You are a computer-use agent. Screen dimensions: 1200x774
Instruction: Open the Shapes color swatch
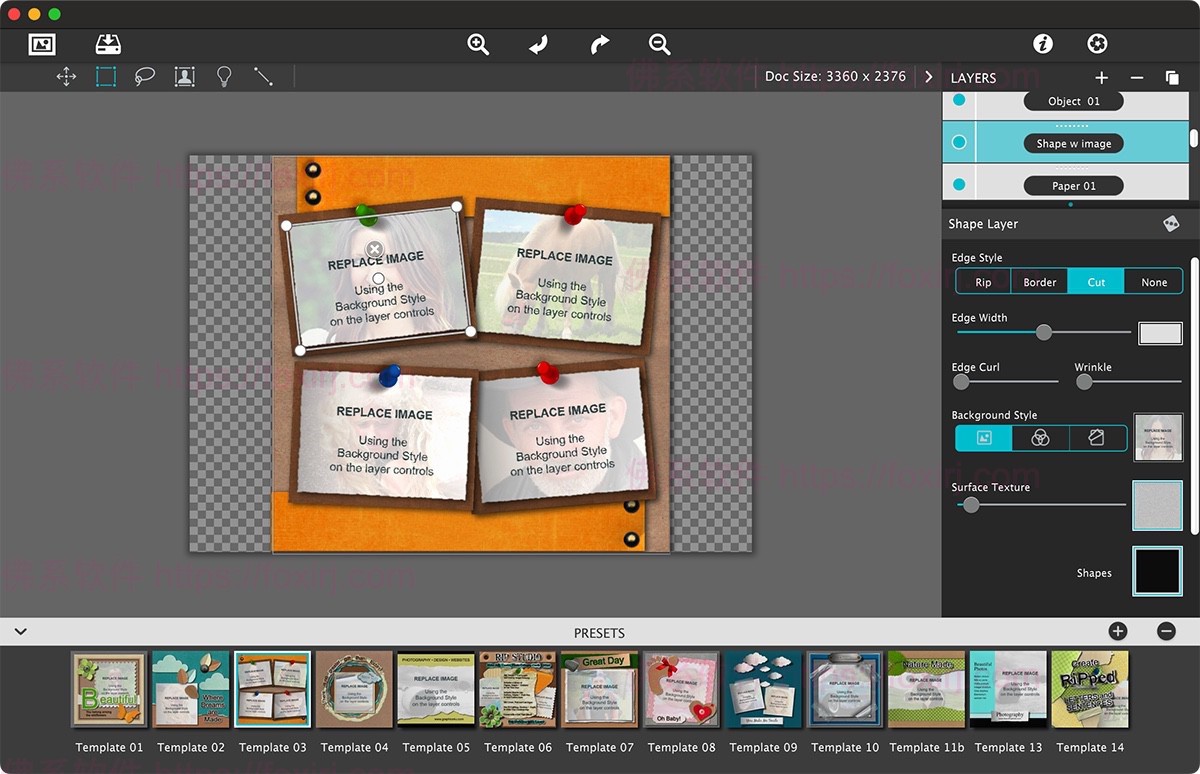[x=1158, y=571]
